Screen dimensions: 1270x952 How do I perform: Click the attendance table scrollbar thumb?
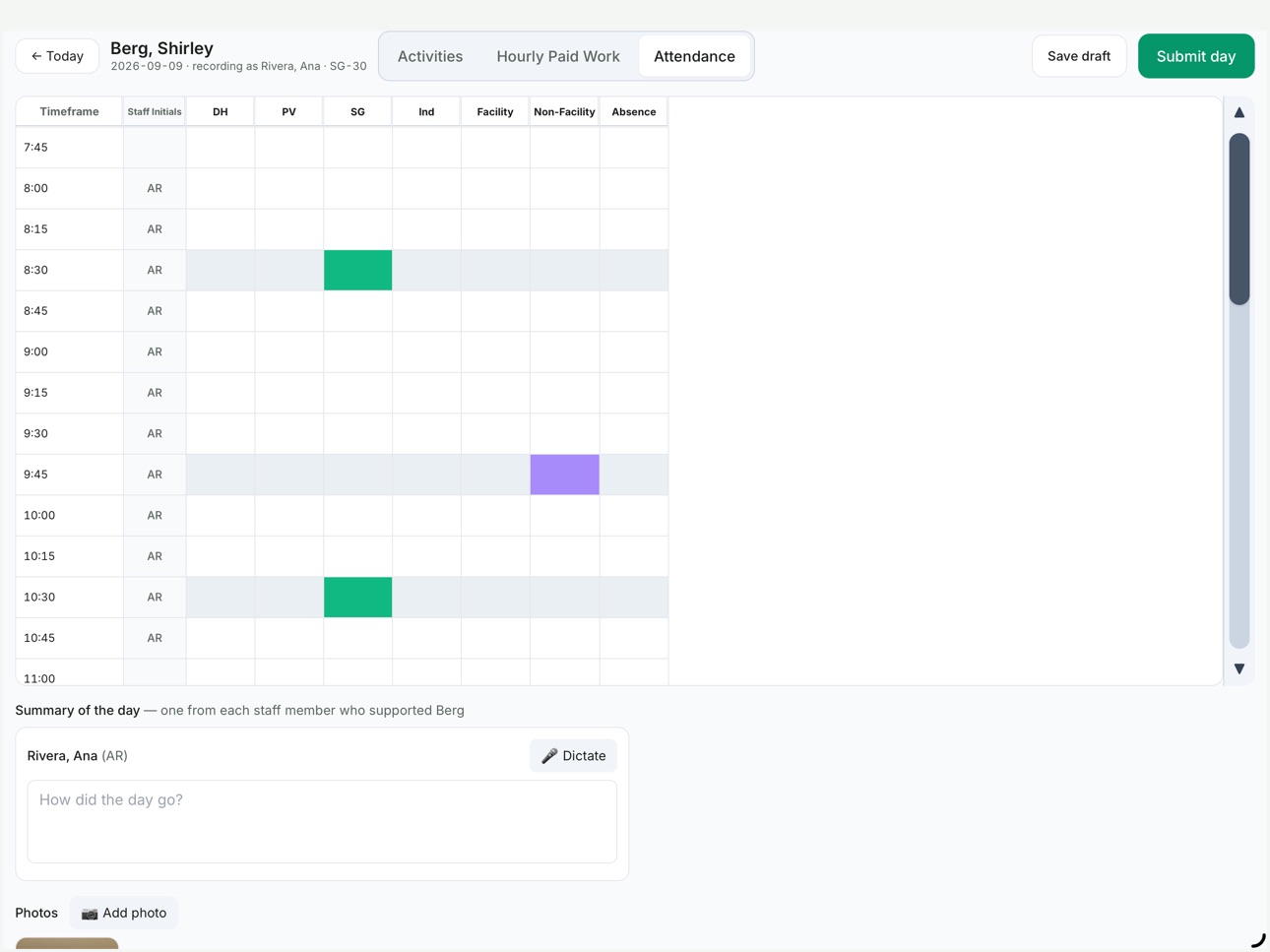1239,219
